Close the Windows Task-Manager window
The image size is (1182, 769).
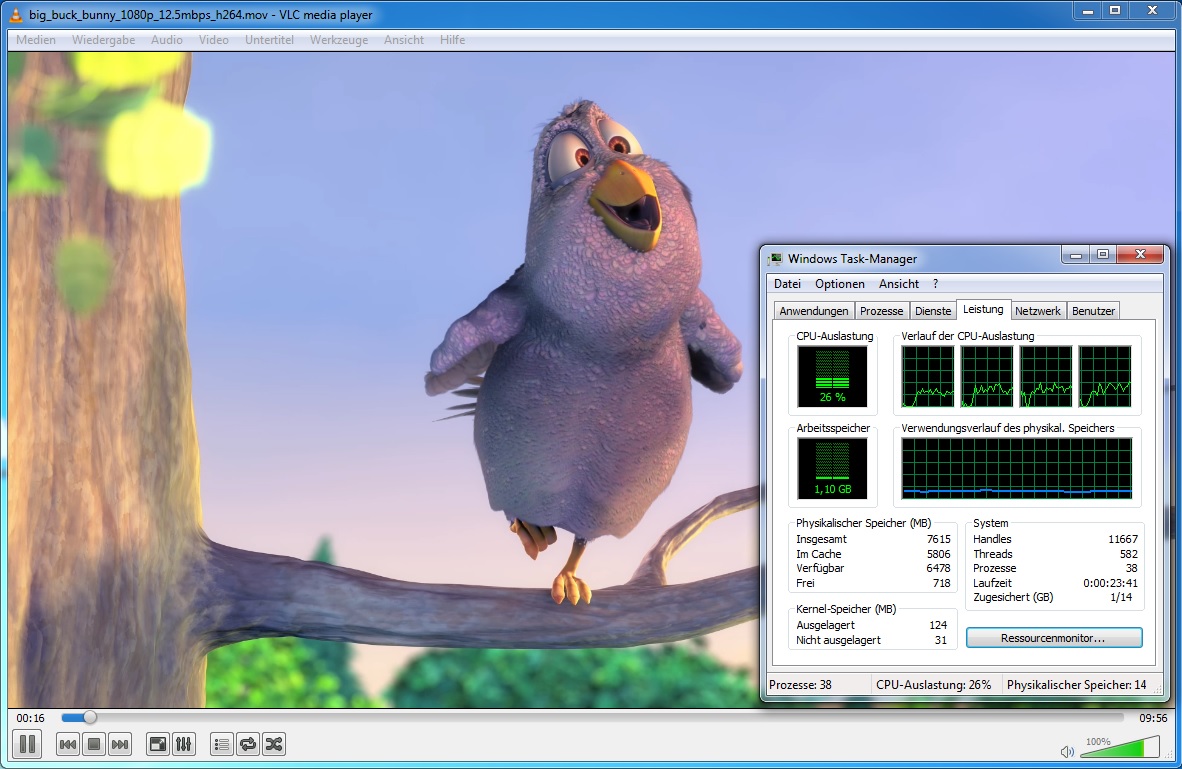click(x=1141, y=255)
